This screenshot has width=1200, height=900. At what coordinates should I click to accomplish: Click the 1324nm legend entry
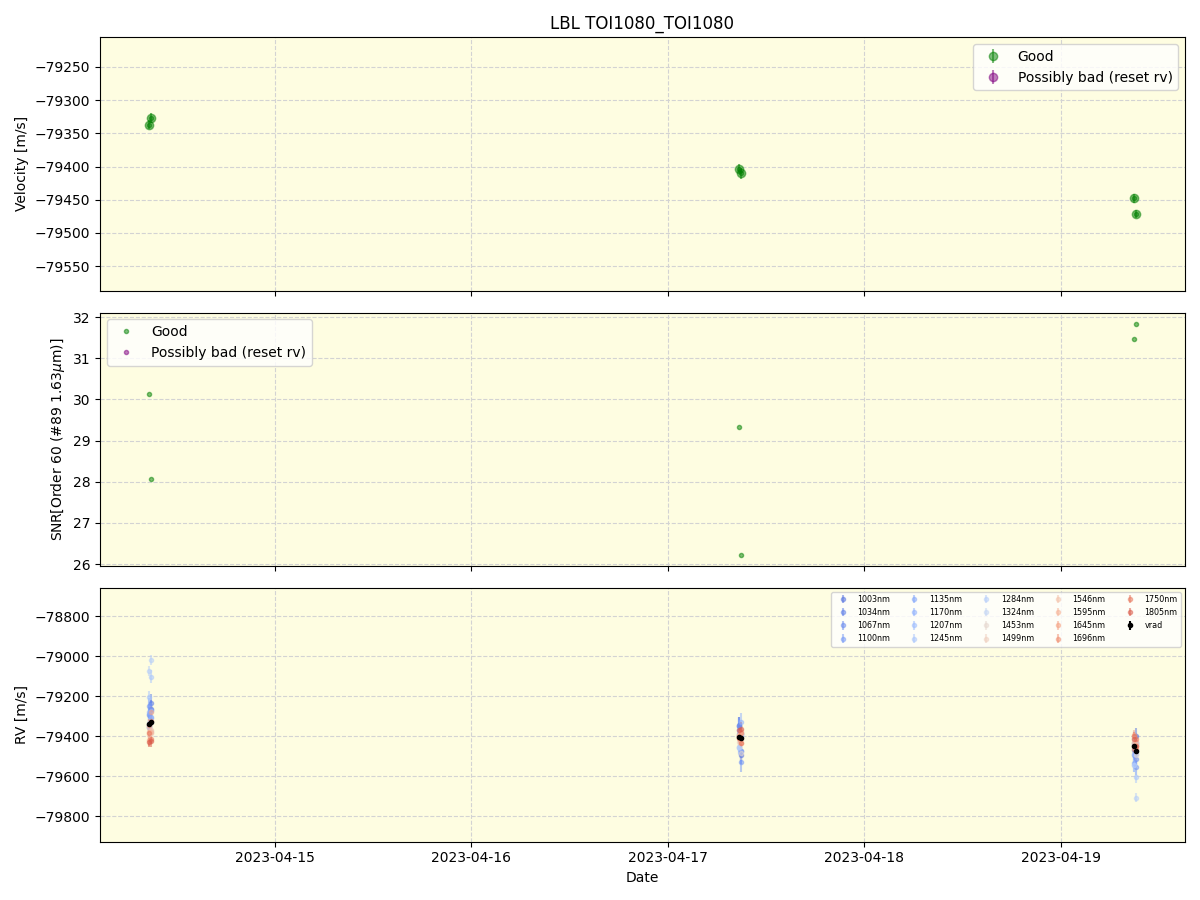point(1009,612)
